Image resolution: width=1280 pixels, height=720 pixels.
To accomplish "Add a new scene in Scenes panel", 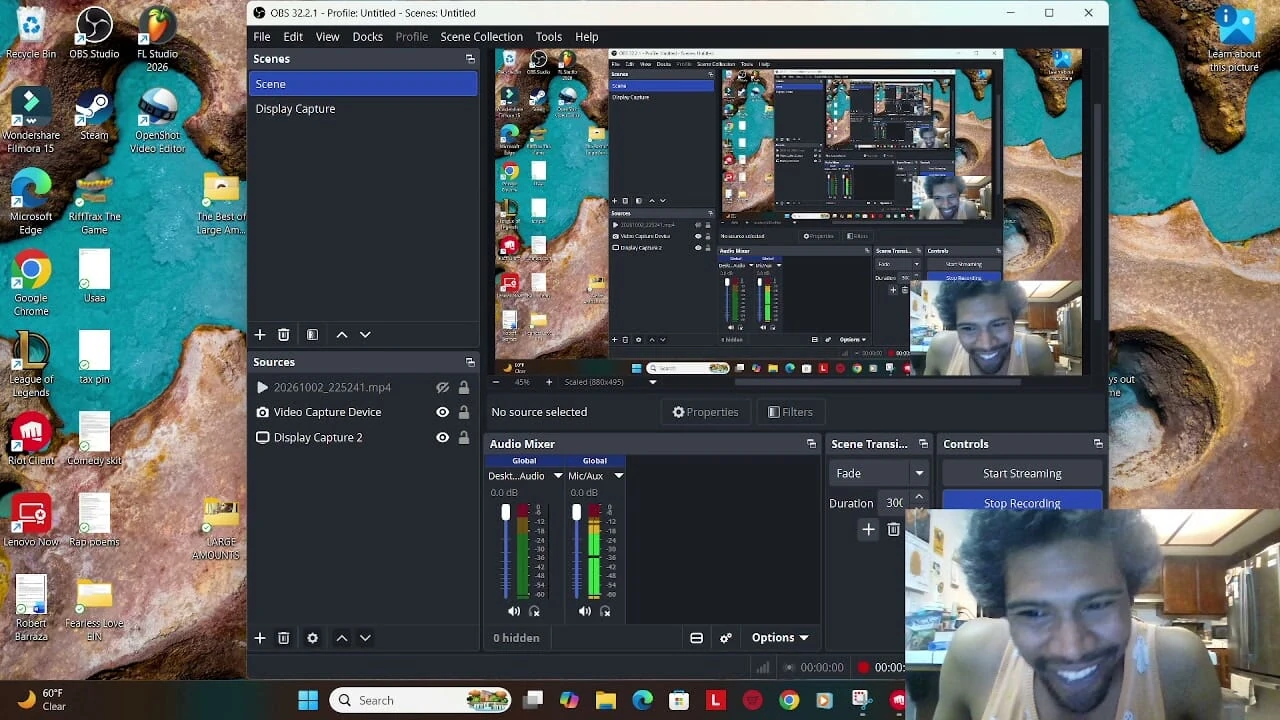I will [260, 335].
